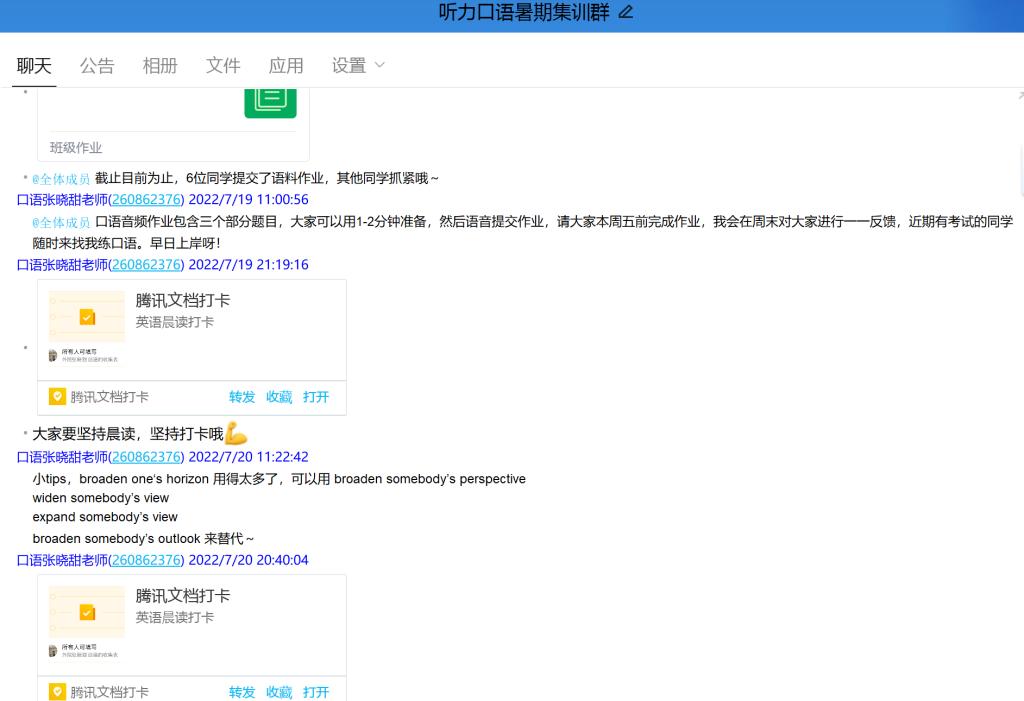Switch to the 公告 tab

[97, 65]
